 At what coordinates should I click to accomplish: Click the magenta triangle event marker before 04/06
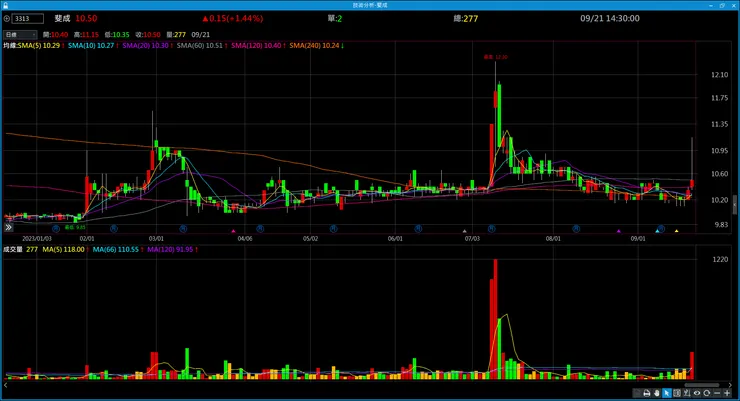point(233,231)
